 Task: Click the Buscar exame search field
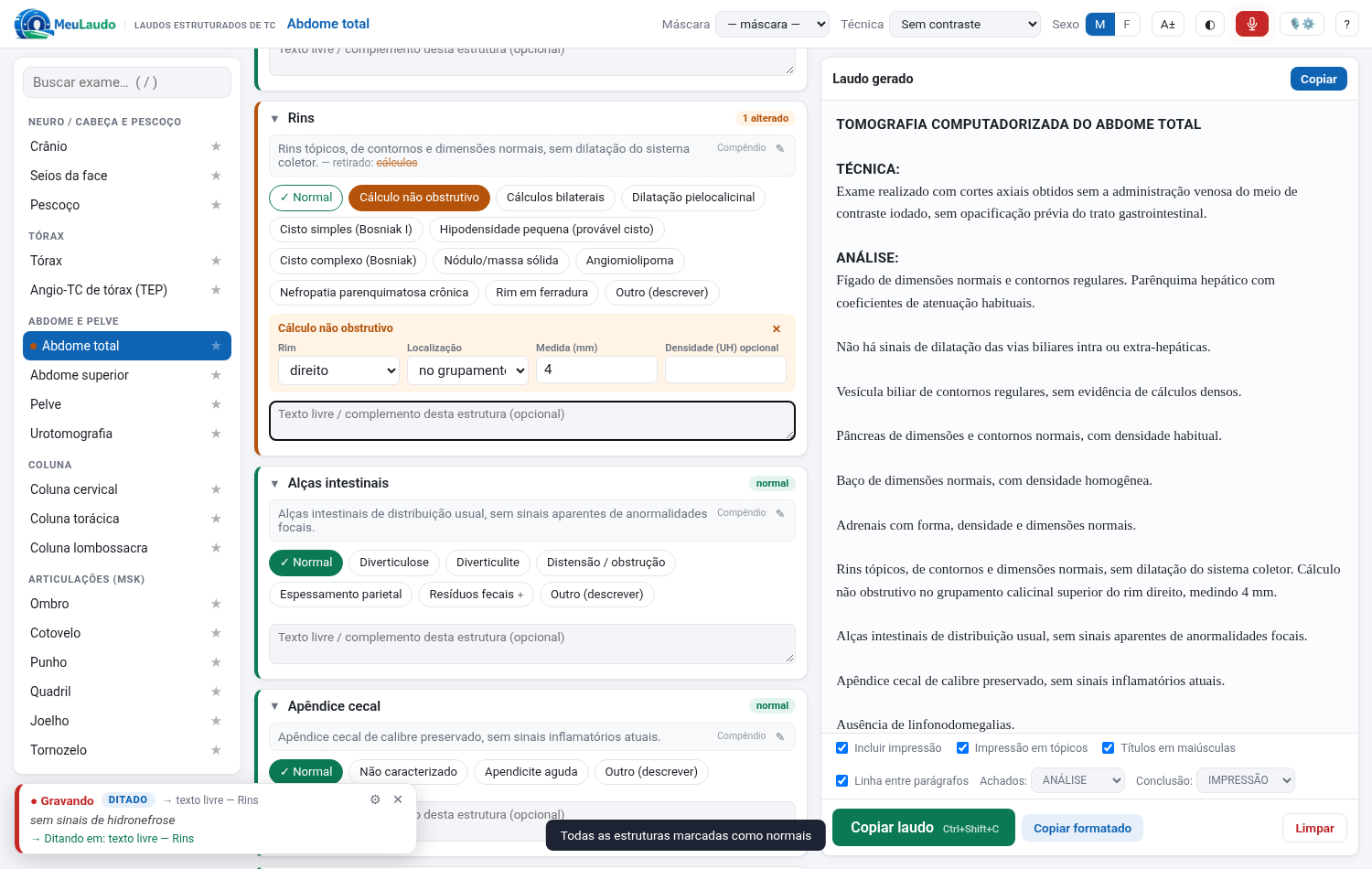127,82
